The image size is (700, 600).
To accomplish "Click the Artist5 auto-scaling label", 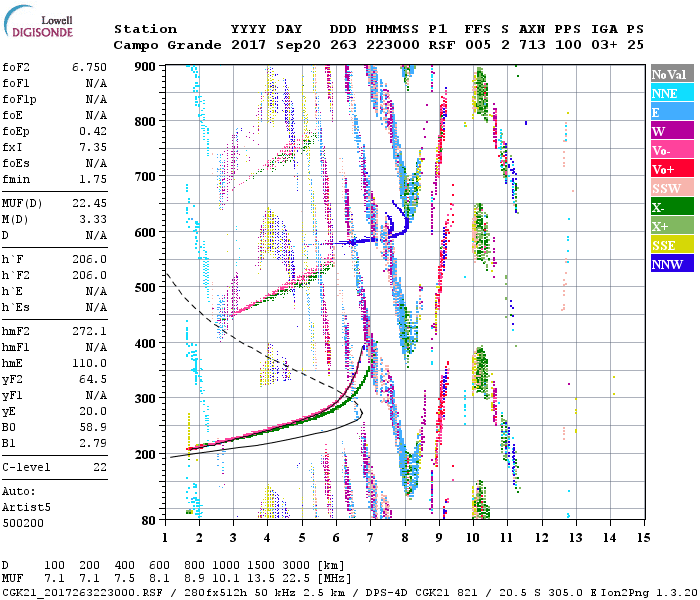I will tap(29, 507).
